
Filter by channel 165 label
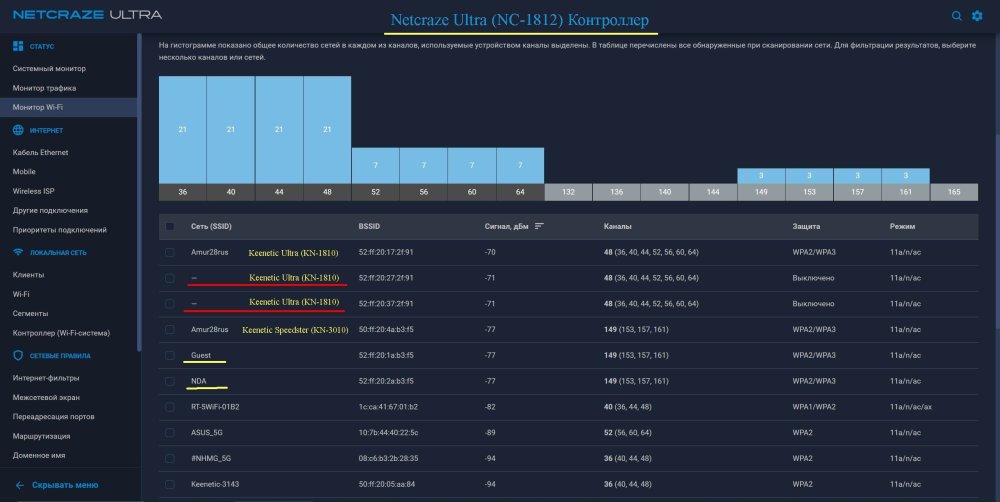click(x=954, y=192)
